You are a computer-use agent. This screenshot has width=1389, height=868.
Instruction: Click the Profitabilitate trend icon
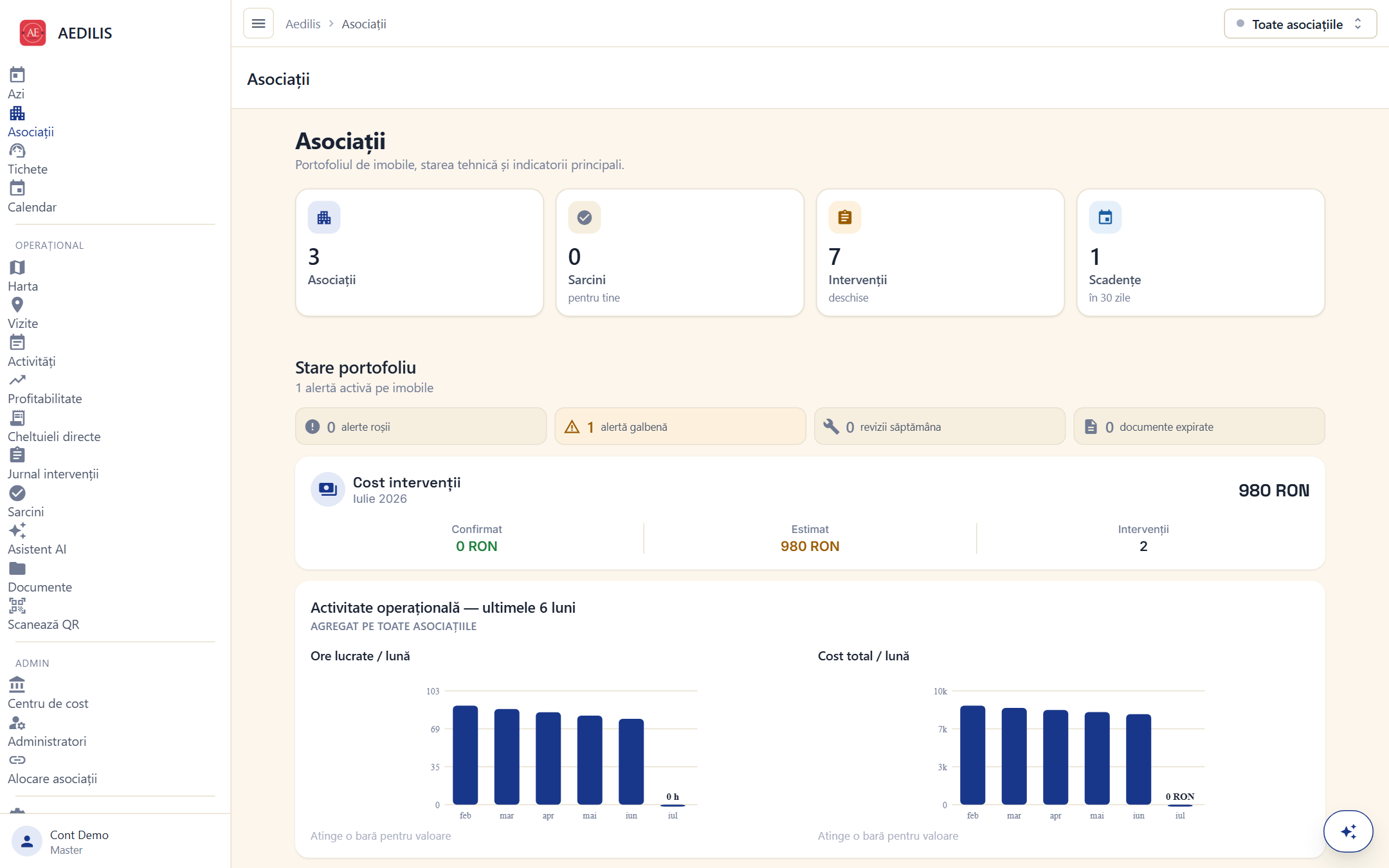coord(17,380)
